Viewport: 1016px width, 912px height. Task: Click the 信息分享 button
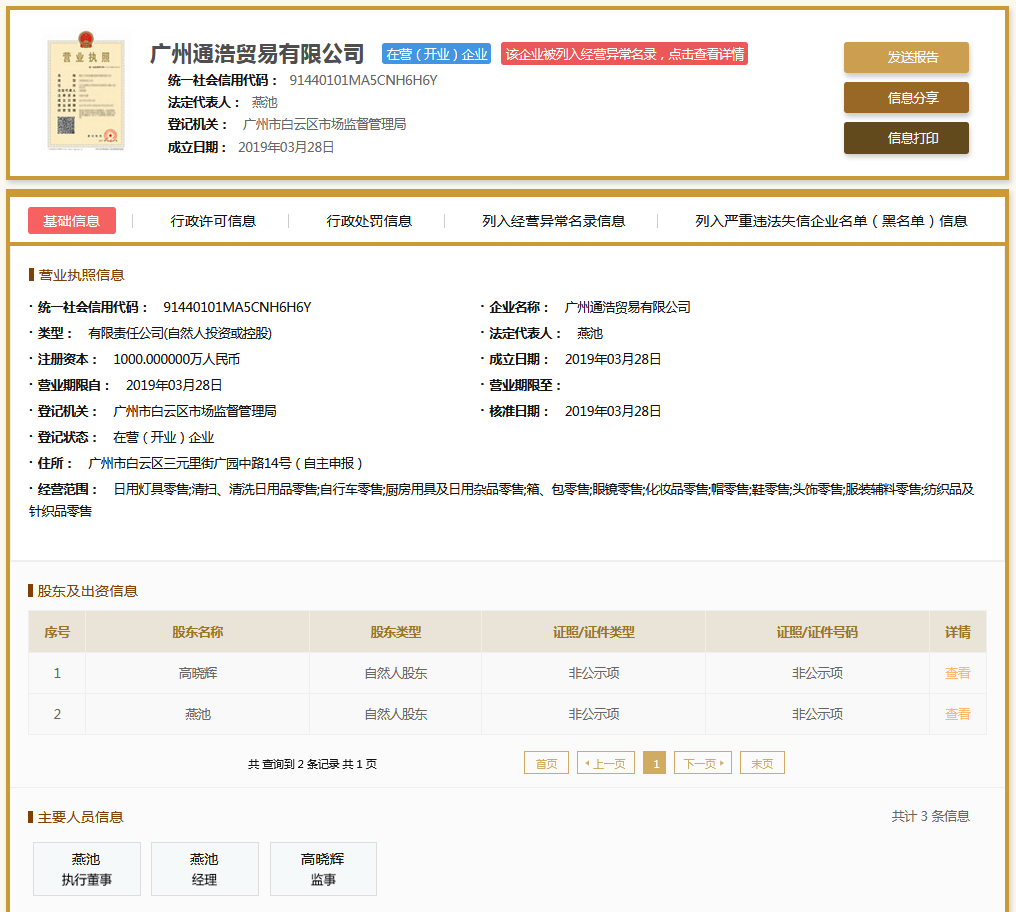coord(906,98)
